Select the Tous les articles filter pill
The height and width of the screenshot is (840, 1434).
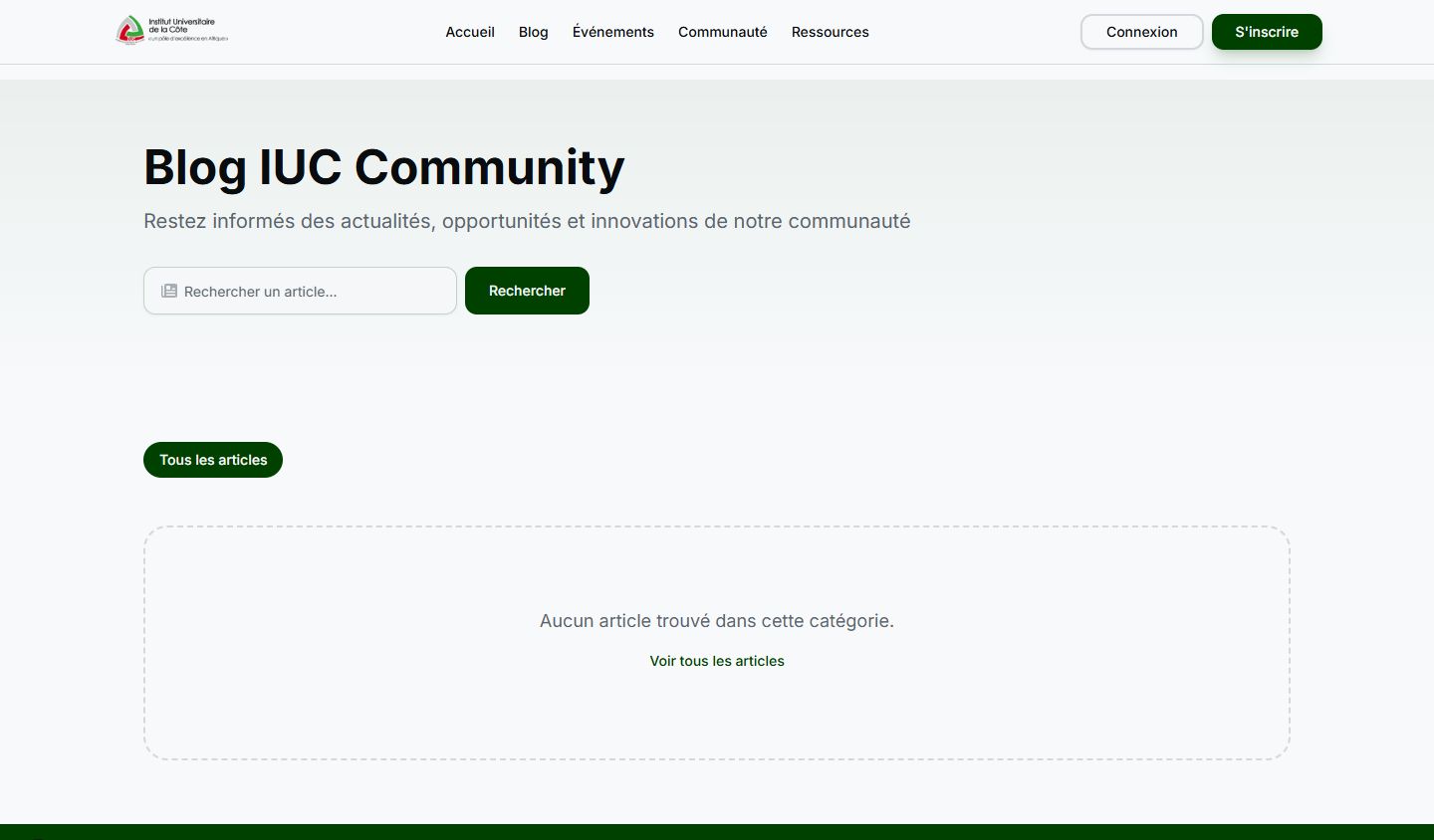click(x=213, y=460)
